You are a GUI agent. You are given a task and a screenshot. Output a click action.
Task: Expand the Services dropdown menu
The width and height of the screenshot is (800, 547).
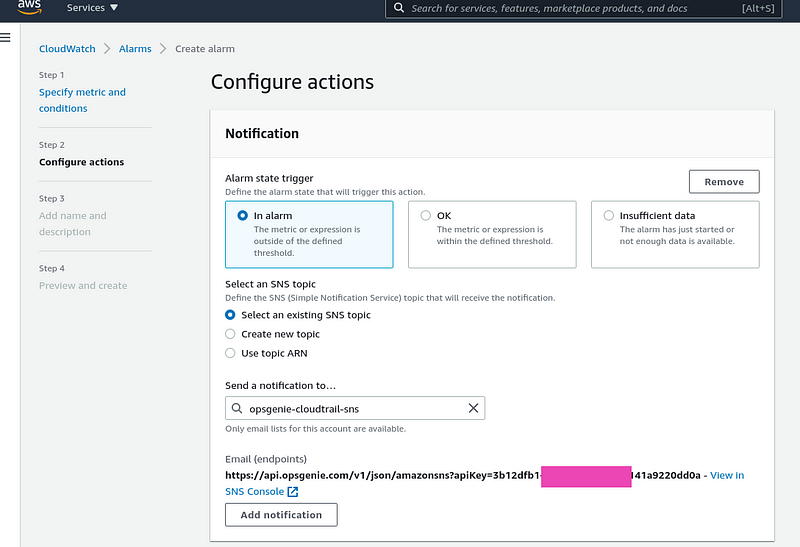coord(92,8)
